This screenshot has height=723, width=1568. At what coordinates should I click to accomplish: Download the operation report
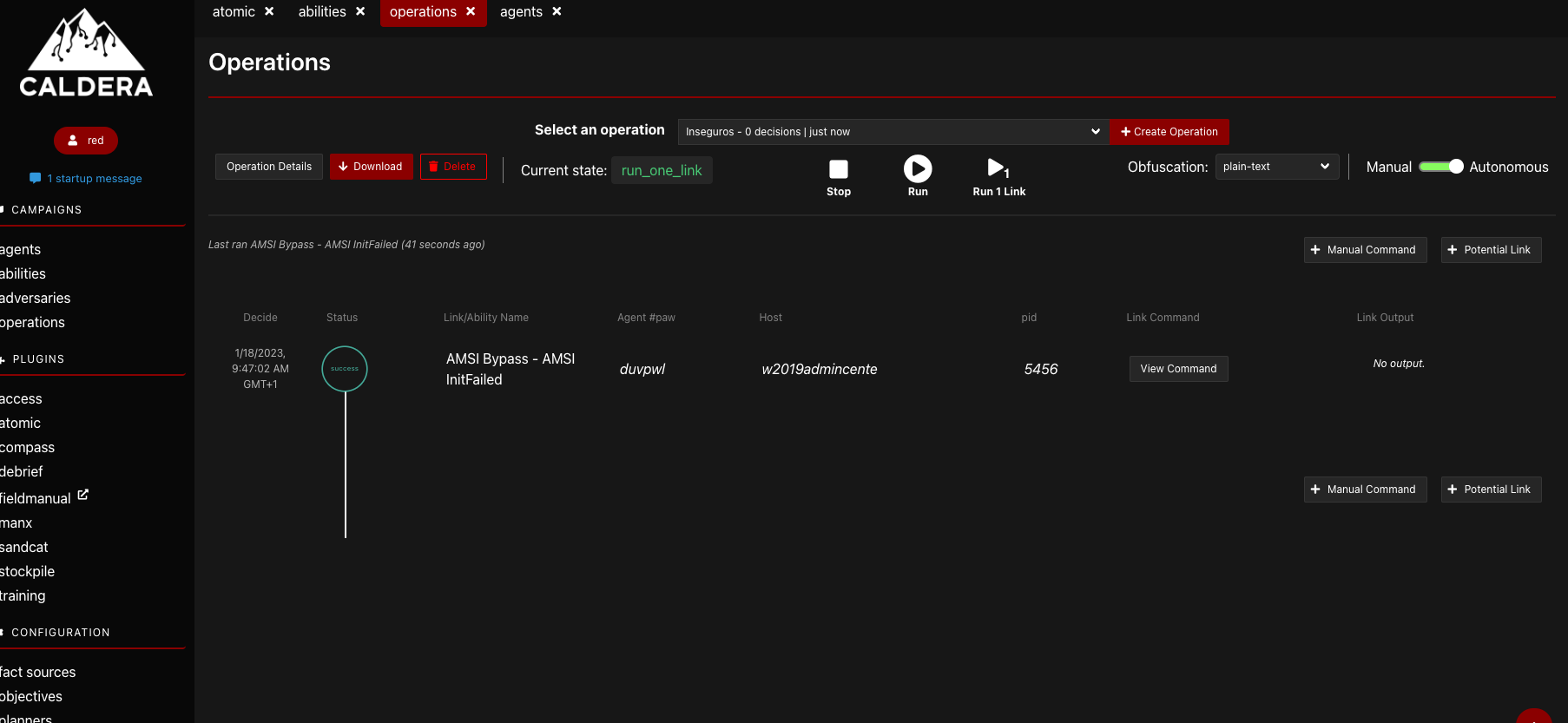click(x=371, y=167)
